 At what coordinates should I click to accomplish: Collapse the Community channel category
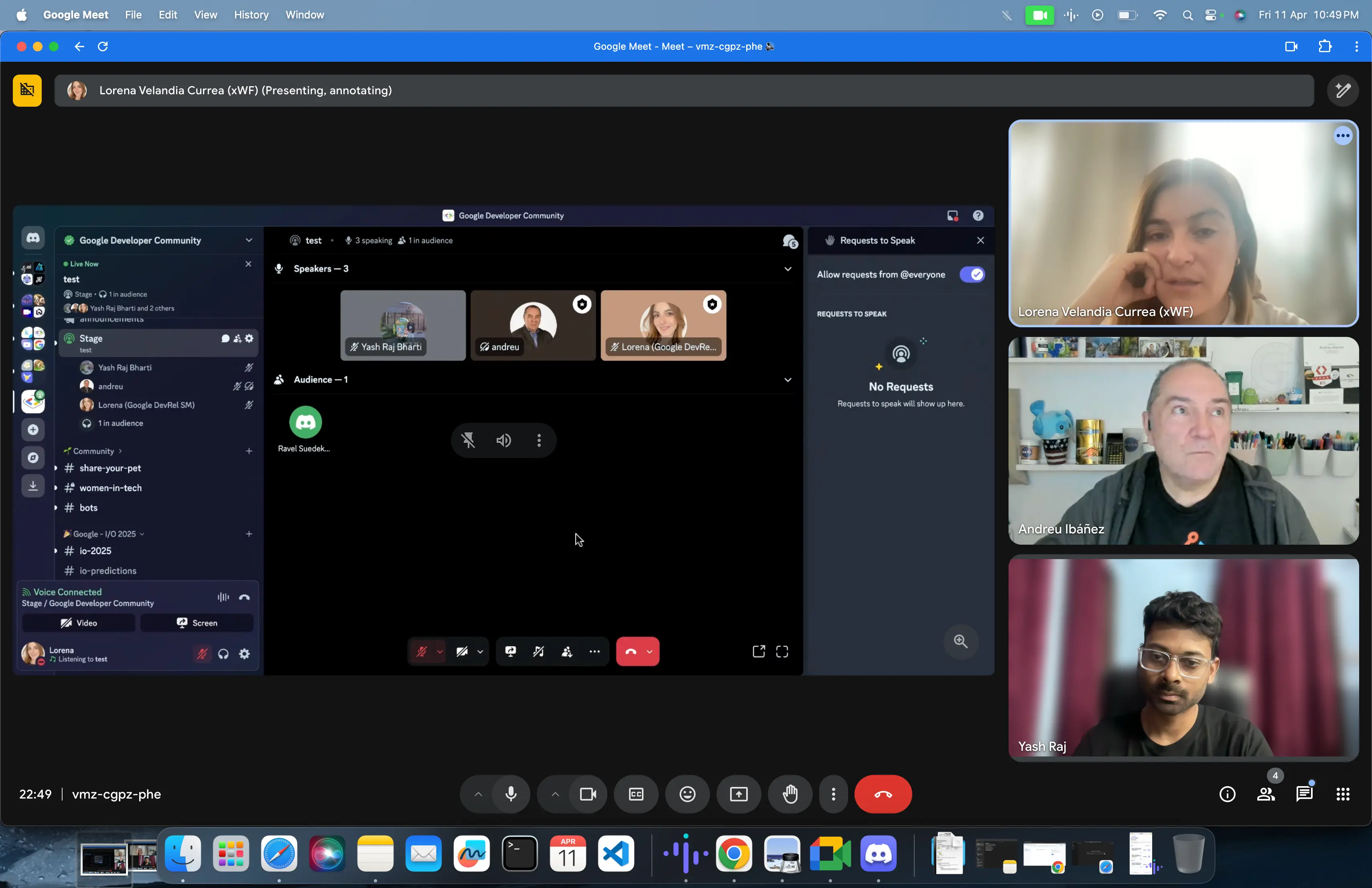tap(93, 451)
